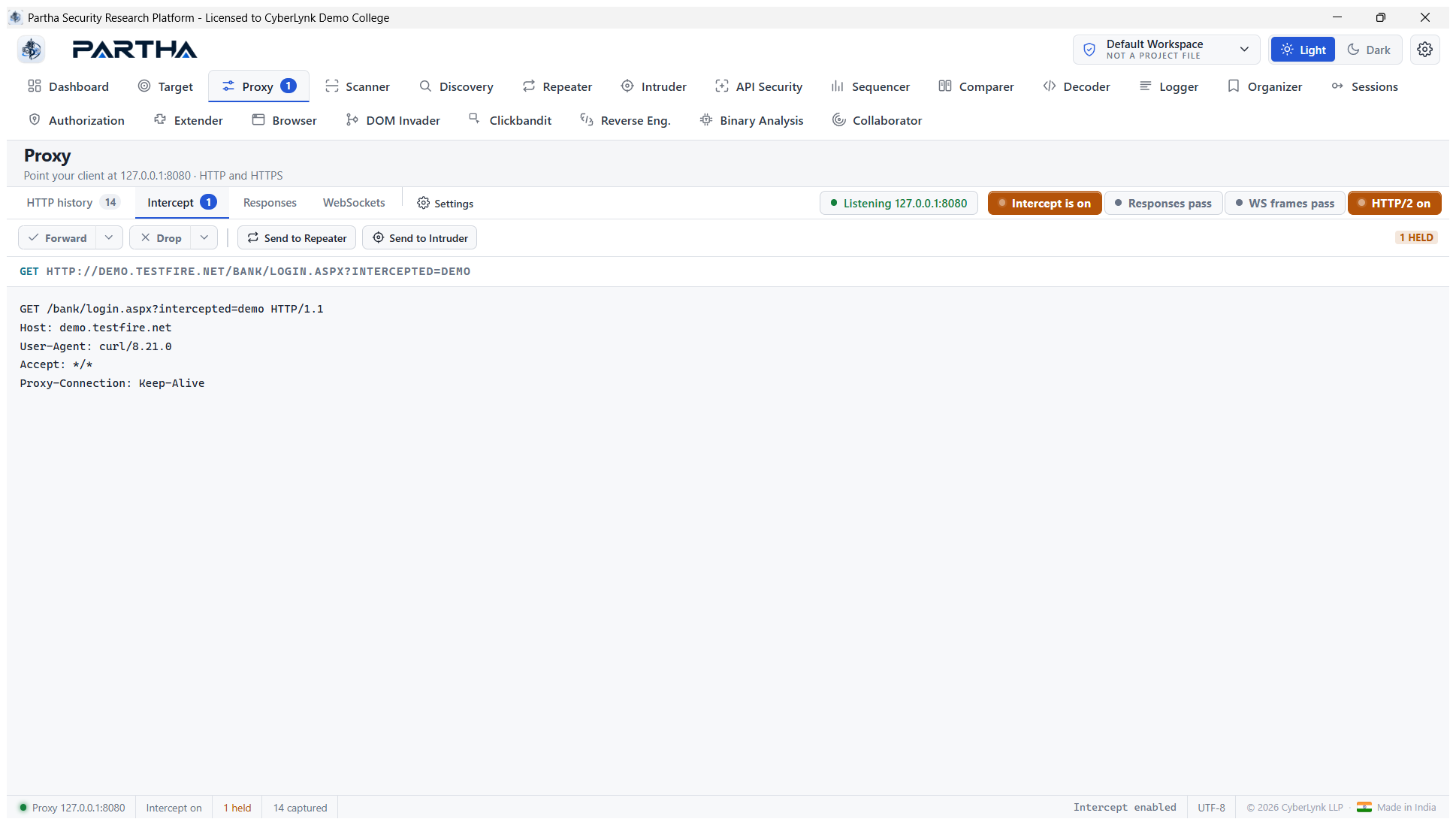1456x825 pixels.
Task: Click Intercept enabled status text
Action: coord(1125,808)
